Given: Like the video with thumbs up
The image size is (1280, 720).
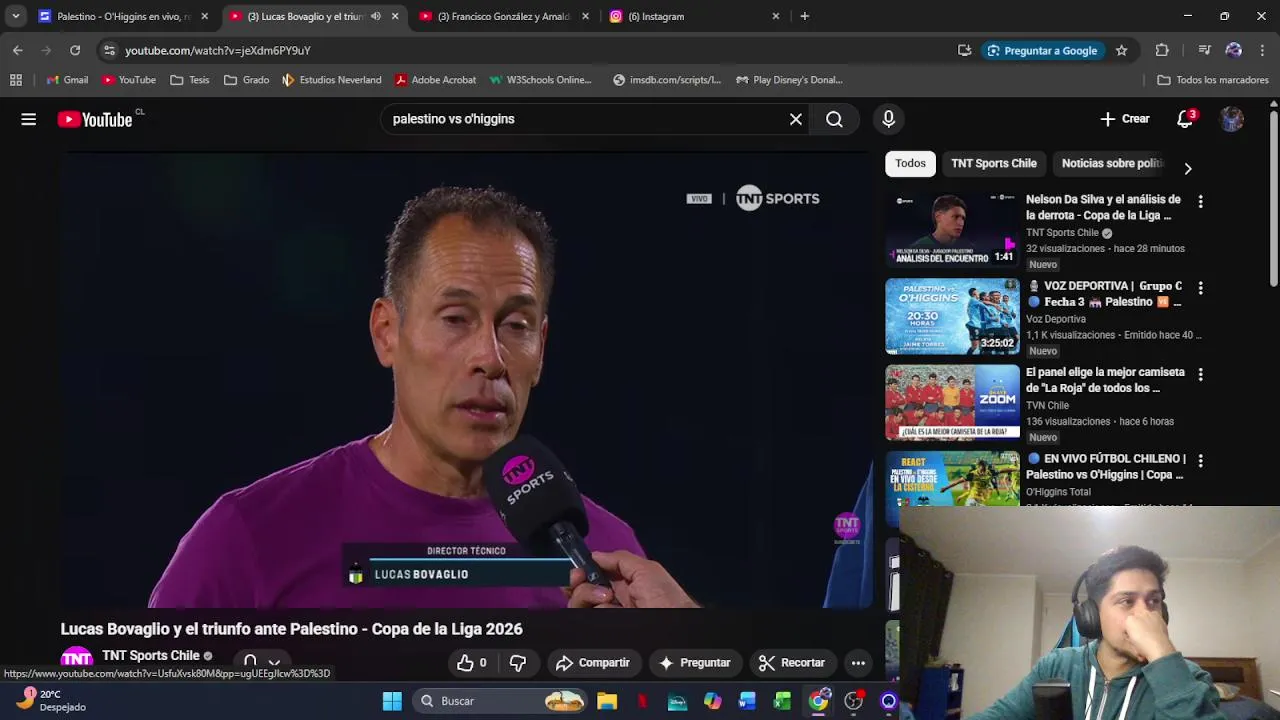Looking at the screenshot, I should [471, 662].
